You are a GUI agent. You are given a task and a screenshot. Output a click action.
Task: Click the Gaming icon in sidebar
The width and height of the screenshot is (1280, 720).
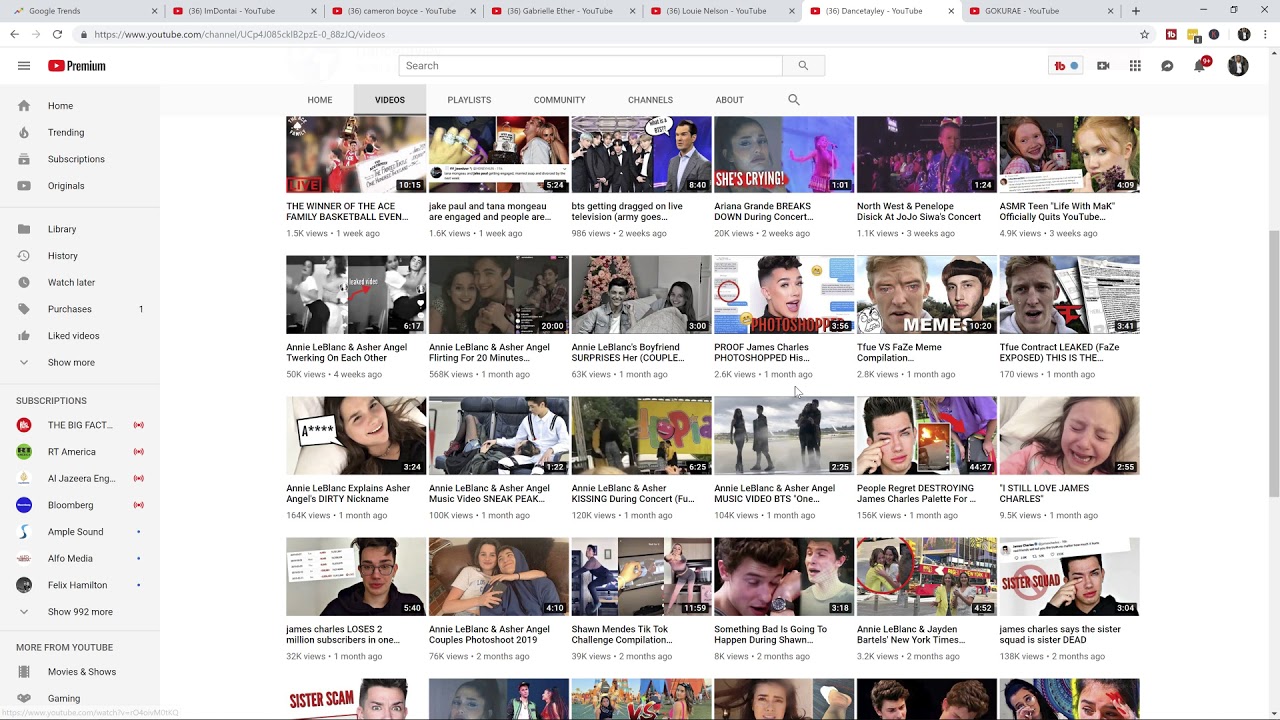[24, 698]
